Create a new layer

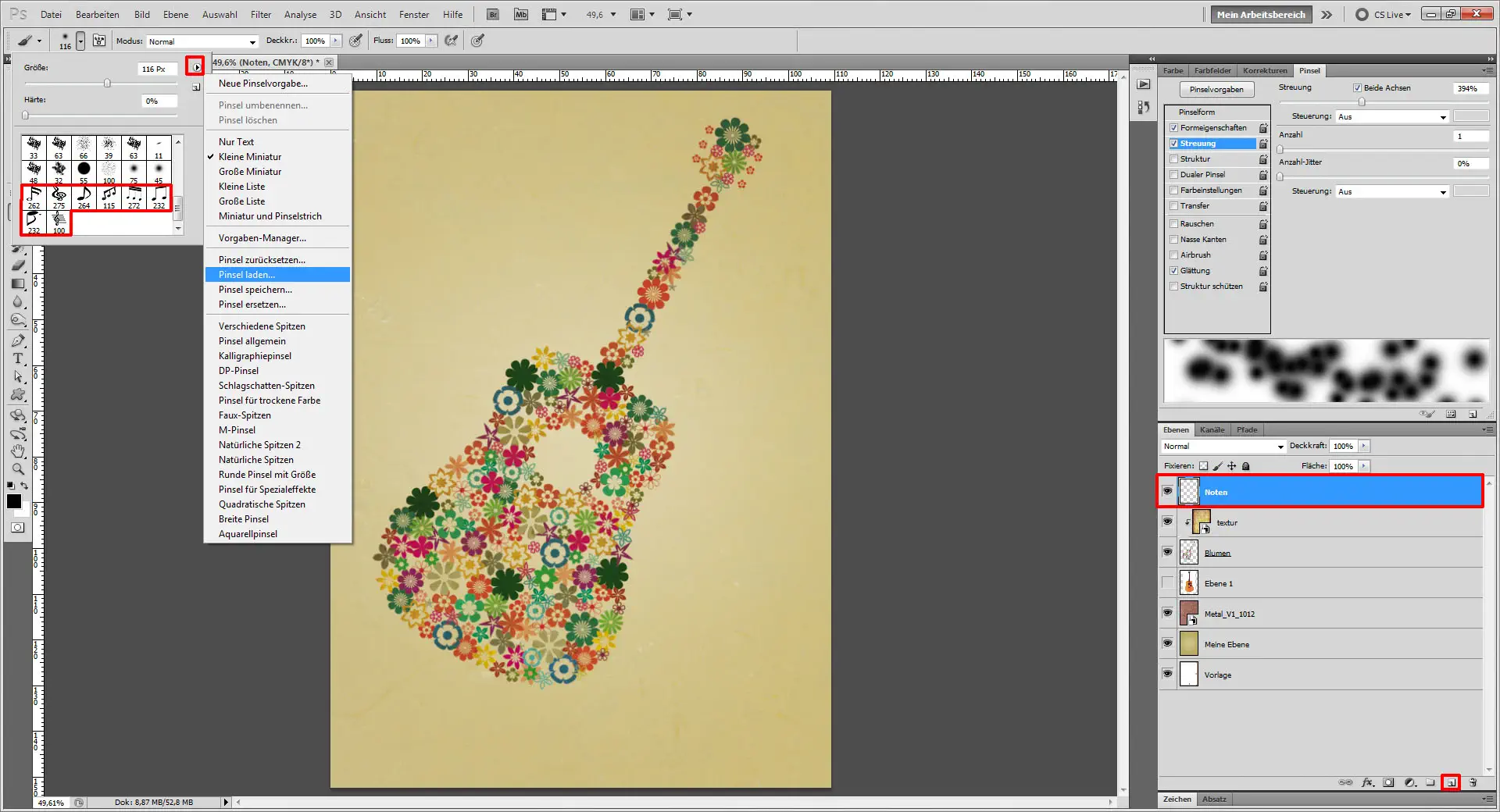coord(1451,782)
